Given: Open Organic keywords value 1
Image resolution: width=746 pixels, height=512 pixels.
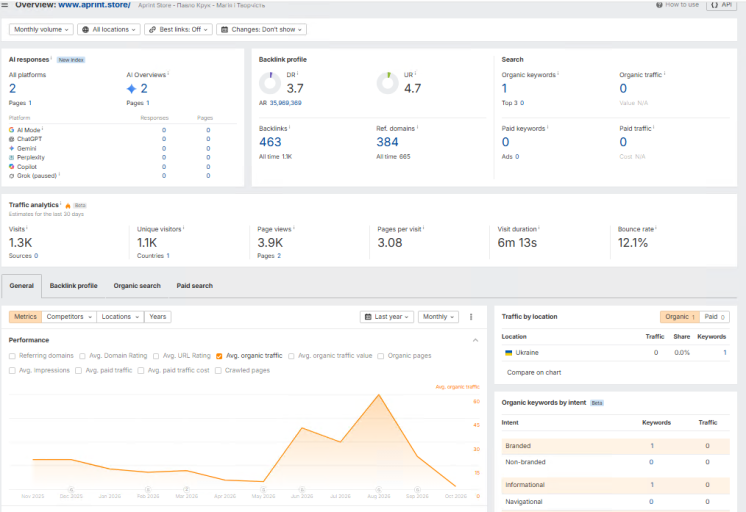Looking at the screenshot, I should point(504,89).
